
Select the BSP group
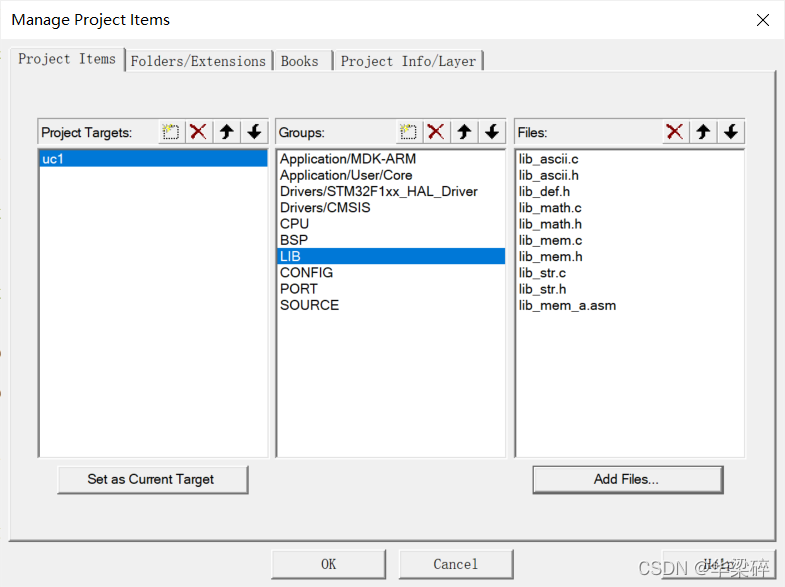(390, 240)
